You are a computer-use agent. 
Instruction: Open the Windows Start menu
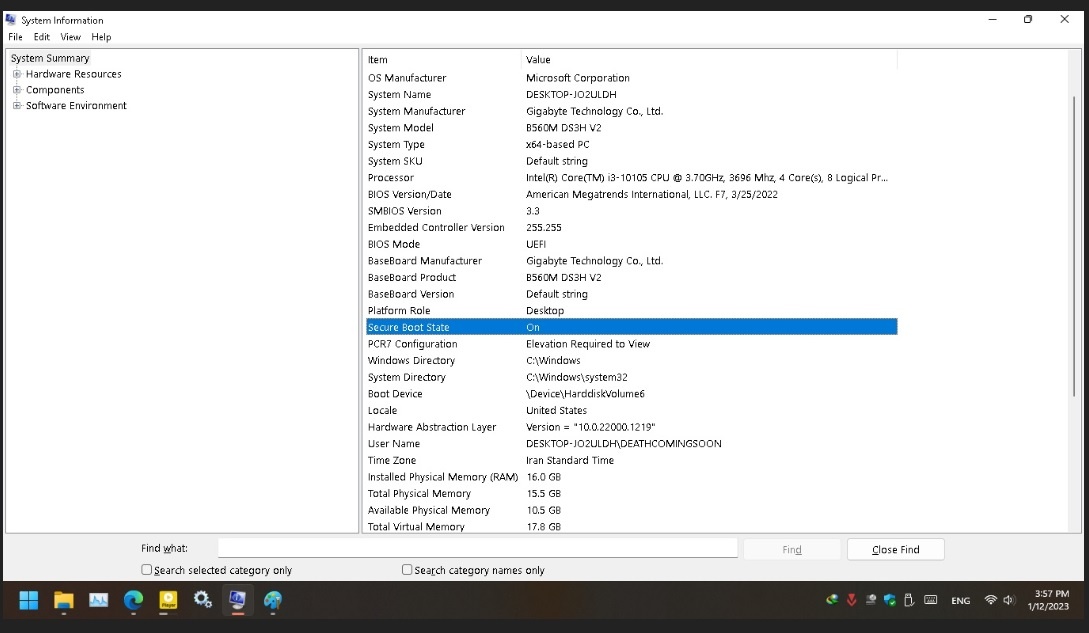[x=28, y=600]
